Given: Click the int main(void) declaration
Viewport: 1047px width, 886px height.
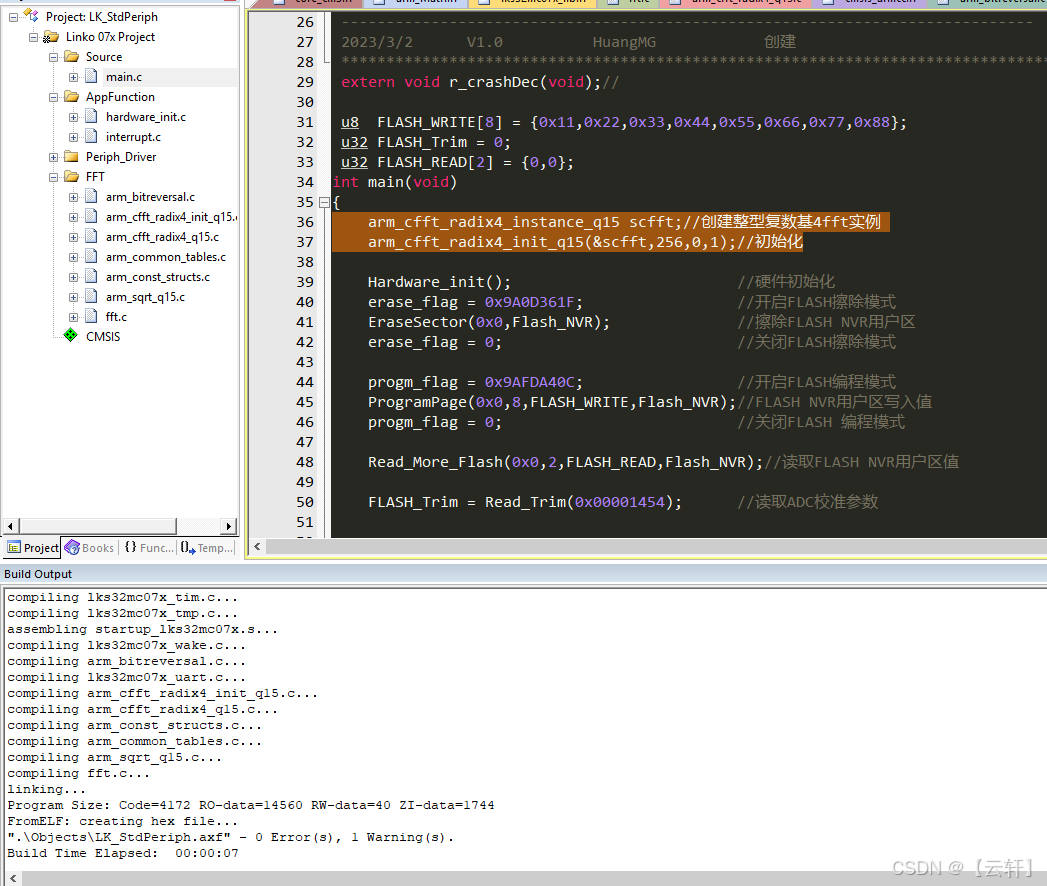Looking at the screenshot, I should tap(395, 182).
